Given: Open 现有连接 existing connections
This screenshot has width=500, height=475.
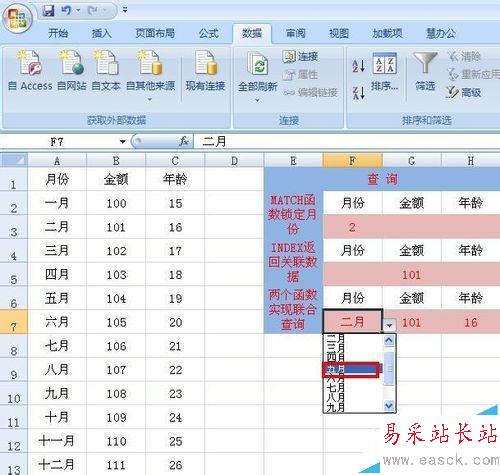Looking at the screenshot, I should (x=205, y=71).
